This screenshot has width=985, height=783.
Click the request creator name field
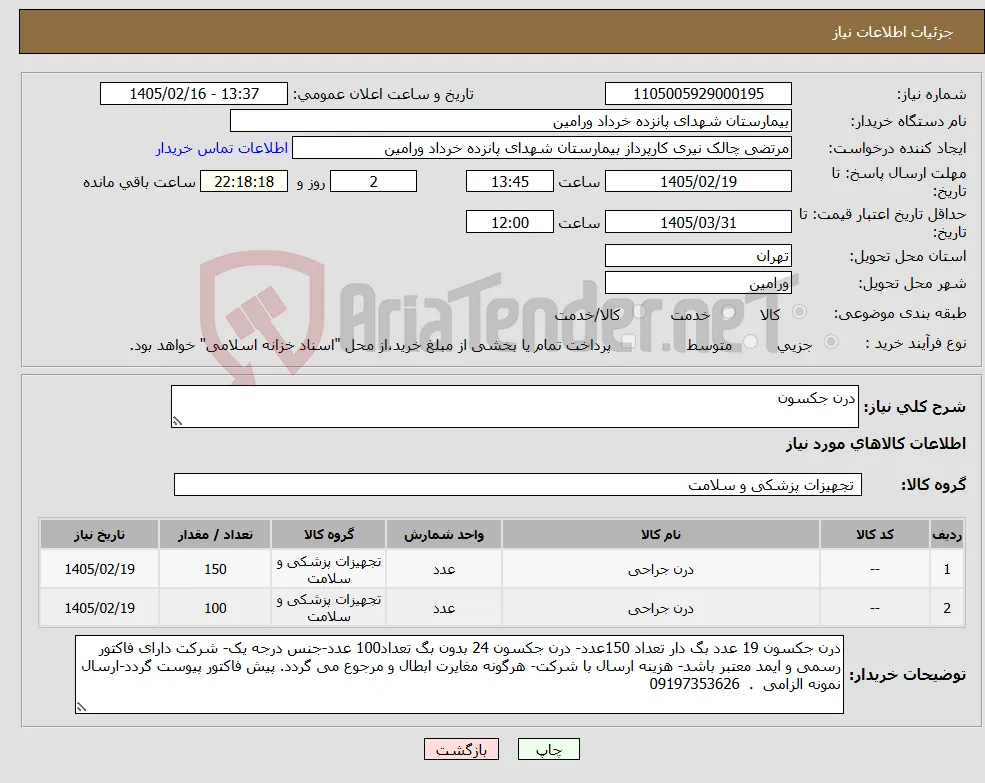click(541, 148)
